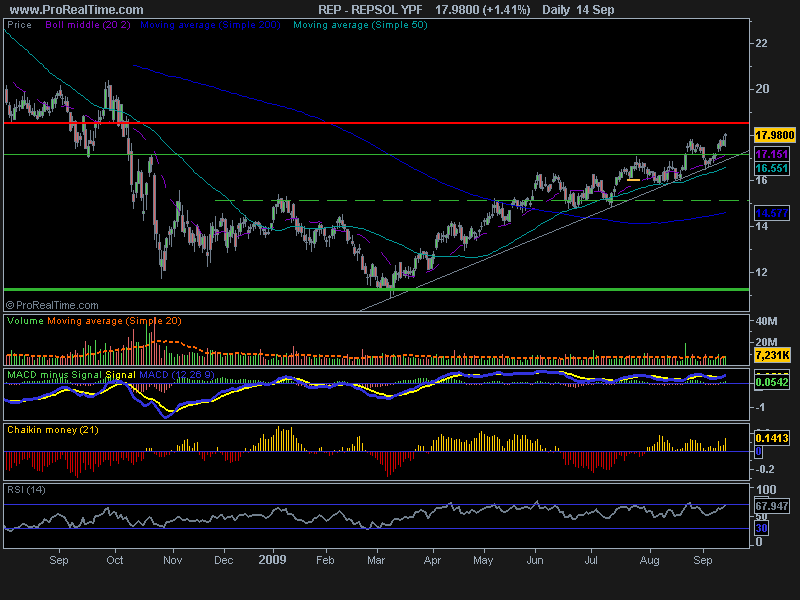Click the 7,231K volume value tag

pos(772,355)
